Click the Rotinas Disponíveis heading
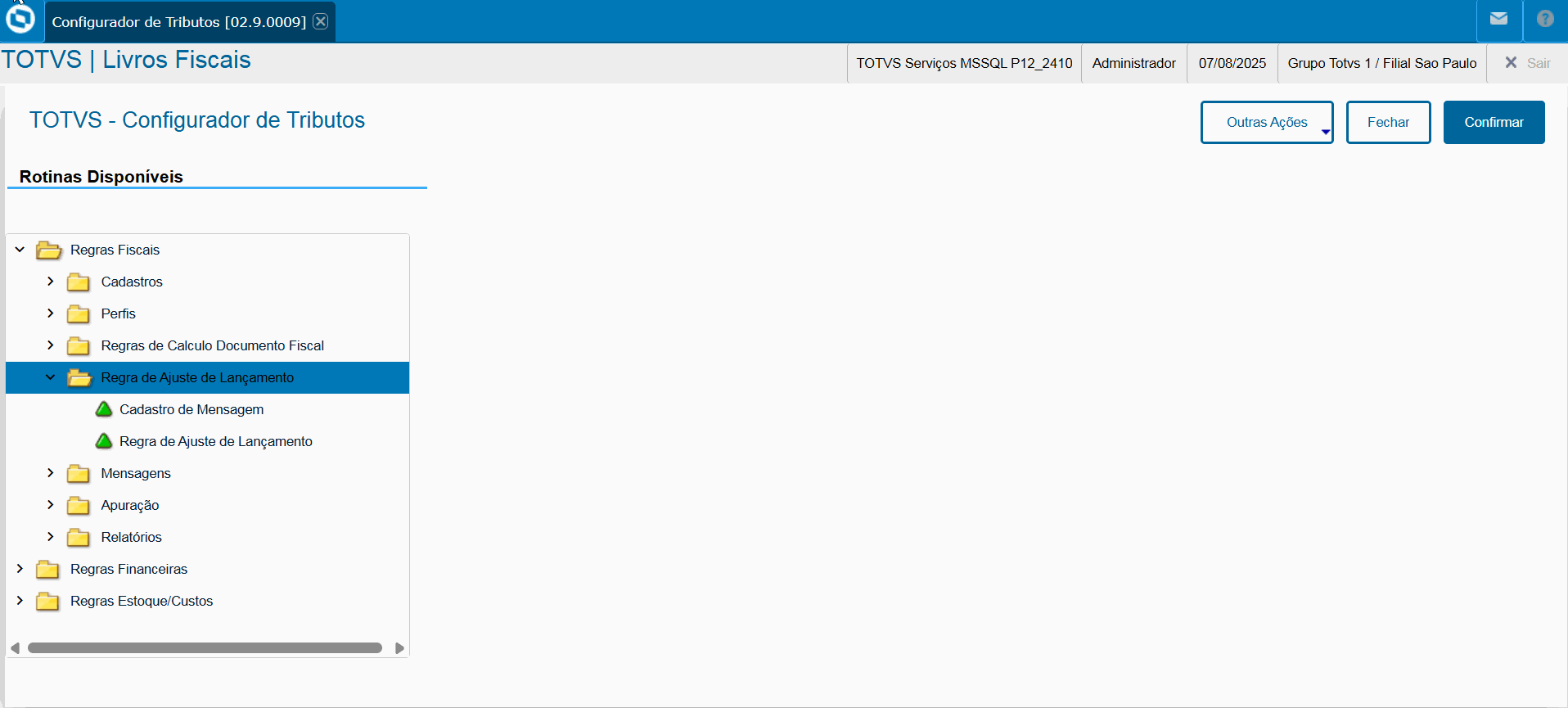 coord(101,177)
